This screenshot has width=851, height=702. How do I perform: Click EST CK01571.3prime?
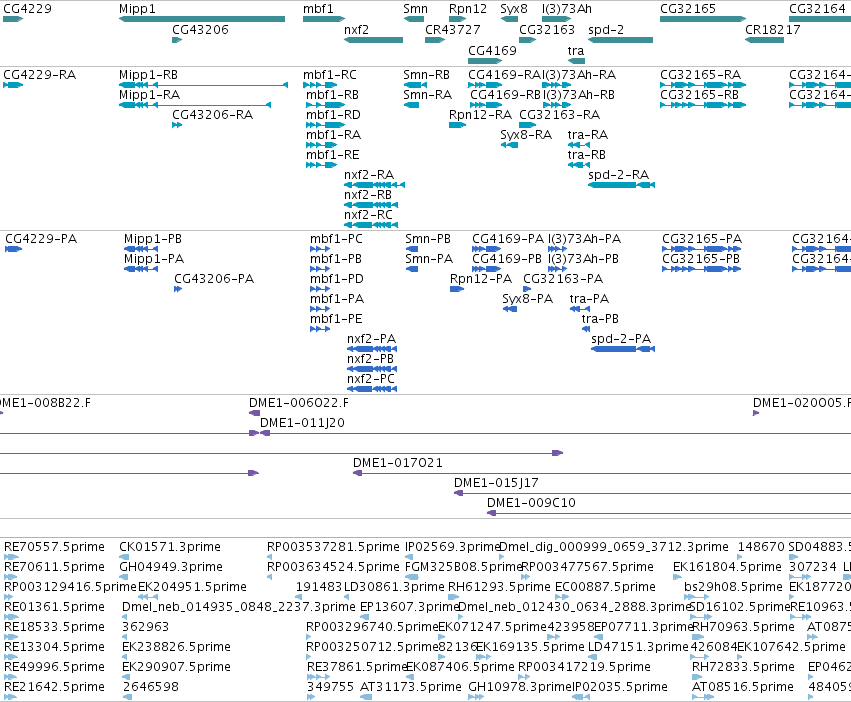[x=170, y=547]
